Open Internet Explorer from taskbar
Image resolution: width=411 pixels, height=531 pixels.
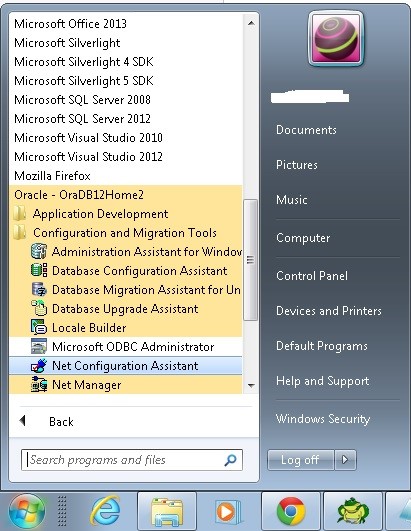coord(105,511)
